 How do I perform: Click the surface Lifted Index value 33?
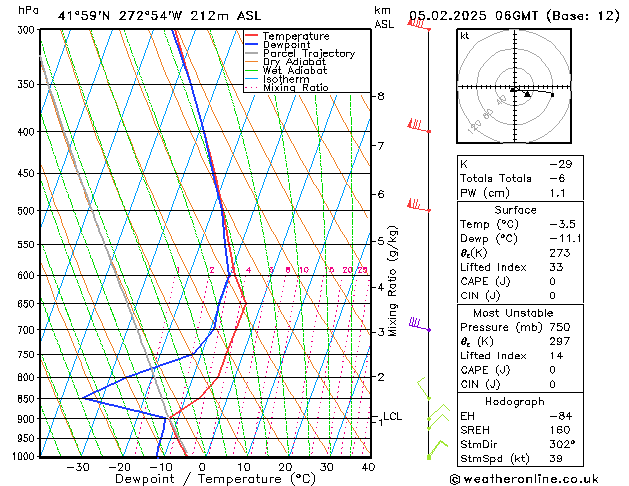pyautogui.click(x=556, y=267)
